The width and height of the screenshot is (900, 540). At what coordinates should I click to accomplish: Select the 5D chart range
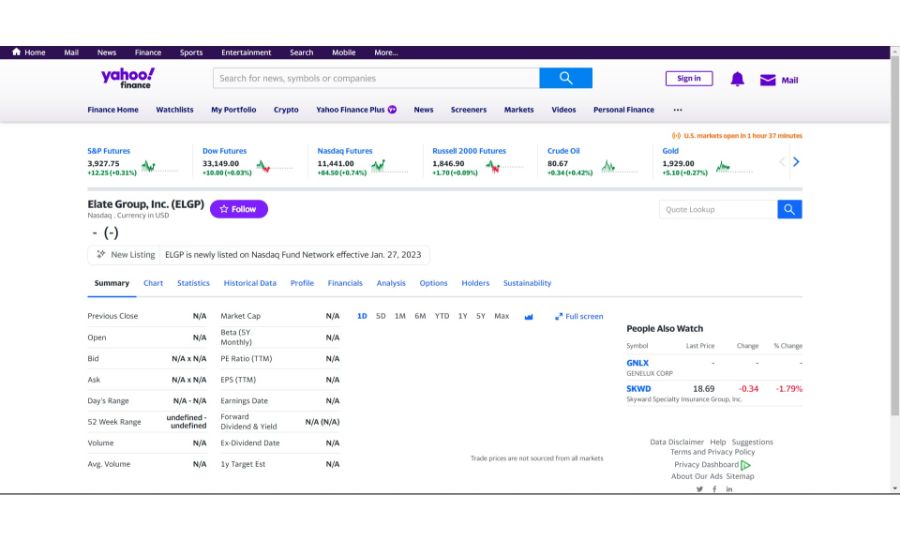pos(381,316)
